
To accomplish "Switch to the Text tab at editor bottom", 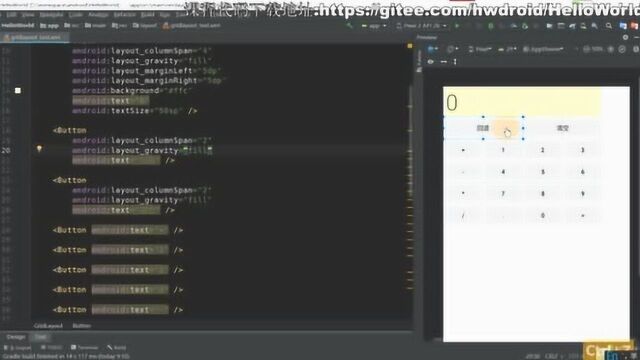I will (x=40, y=337).
